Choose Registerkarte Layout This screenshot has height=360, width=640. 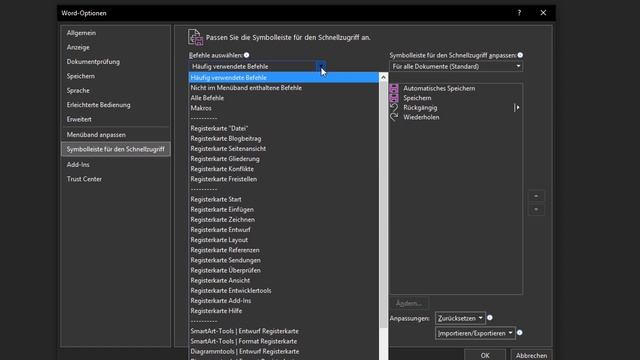(x=284, y=240)
